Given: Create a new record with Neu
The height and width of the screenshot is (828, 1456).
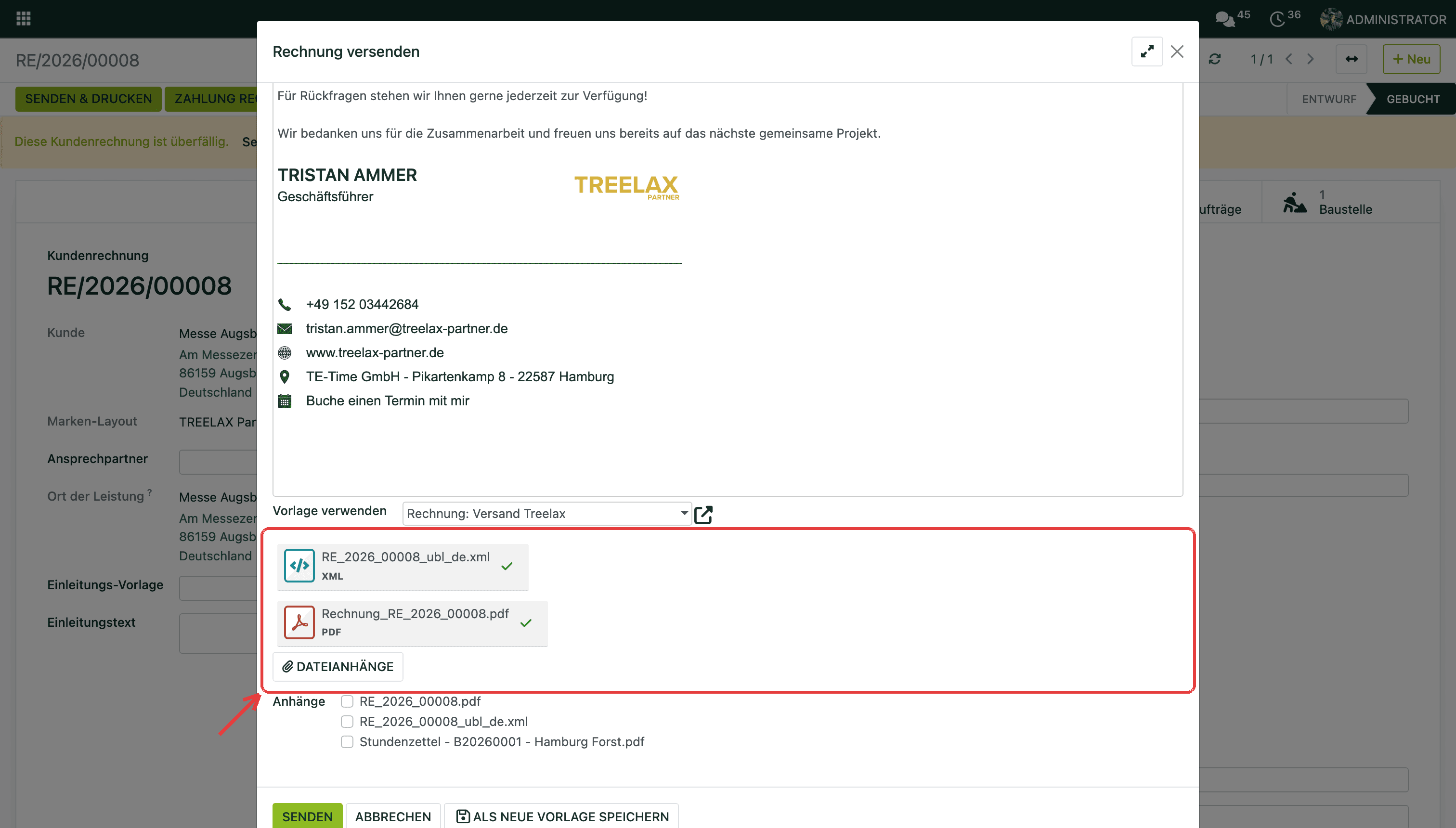Looking at the screenshot, I should coord(1411,59).
